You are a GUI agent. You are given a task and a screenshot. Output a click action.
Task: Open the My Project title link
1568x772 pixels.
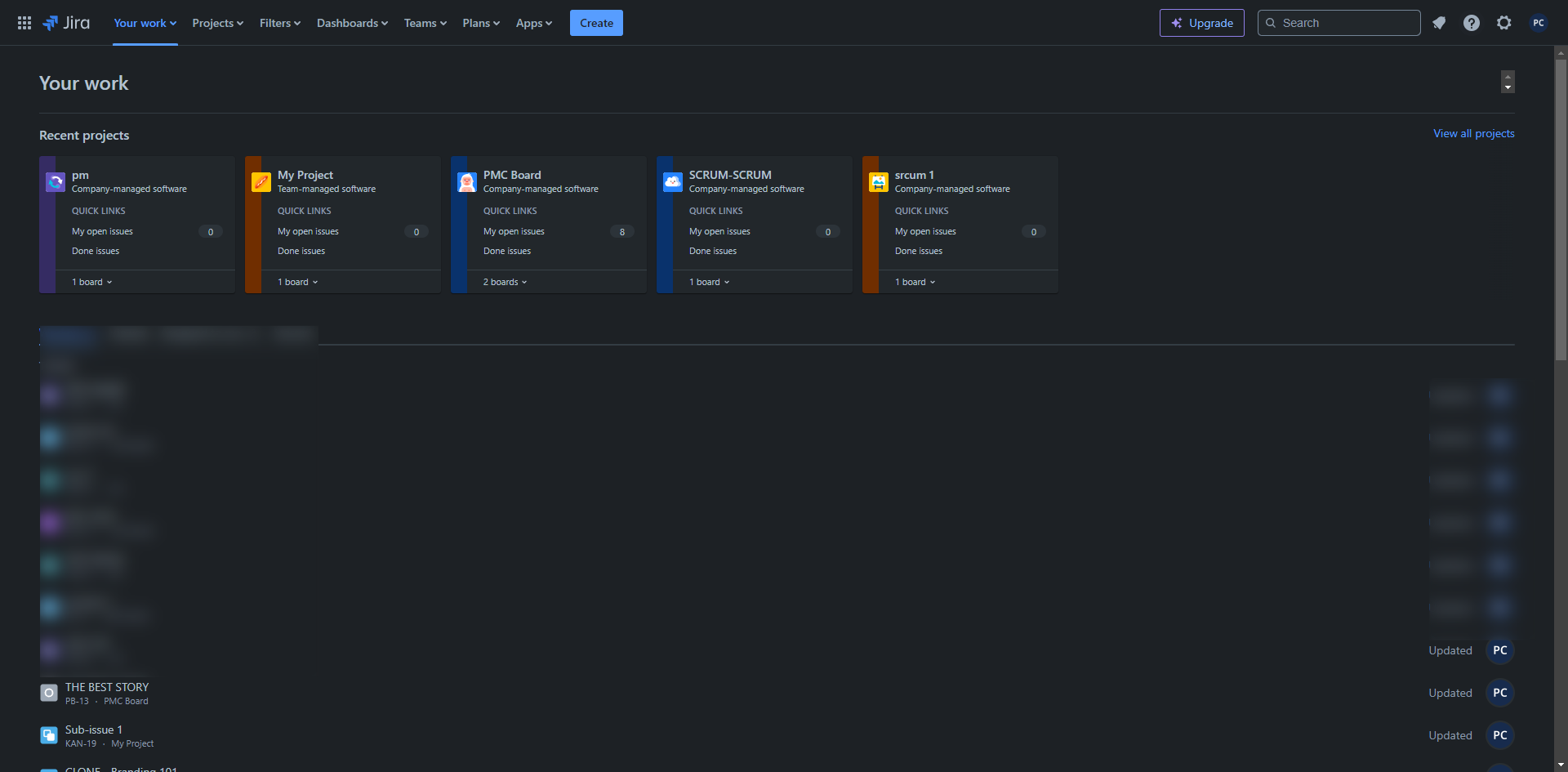[305, 175]
